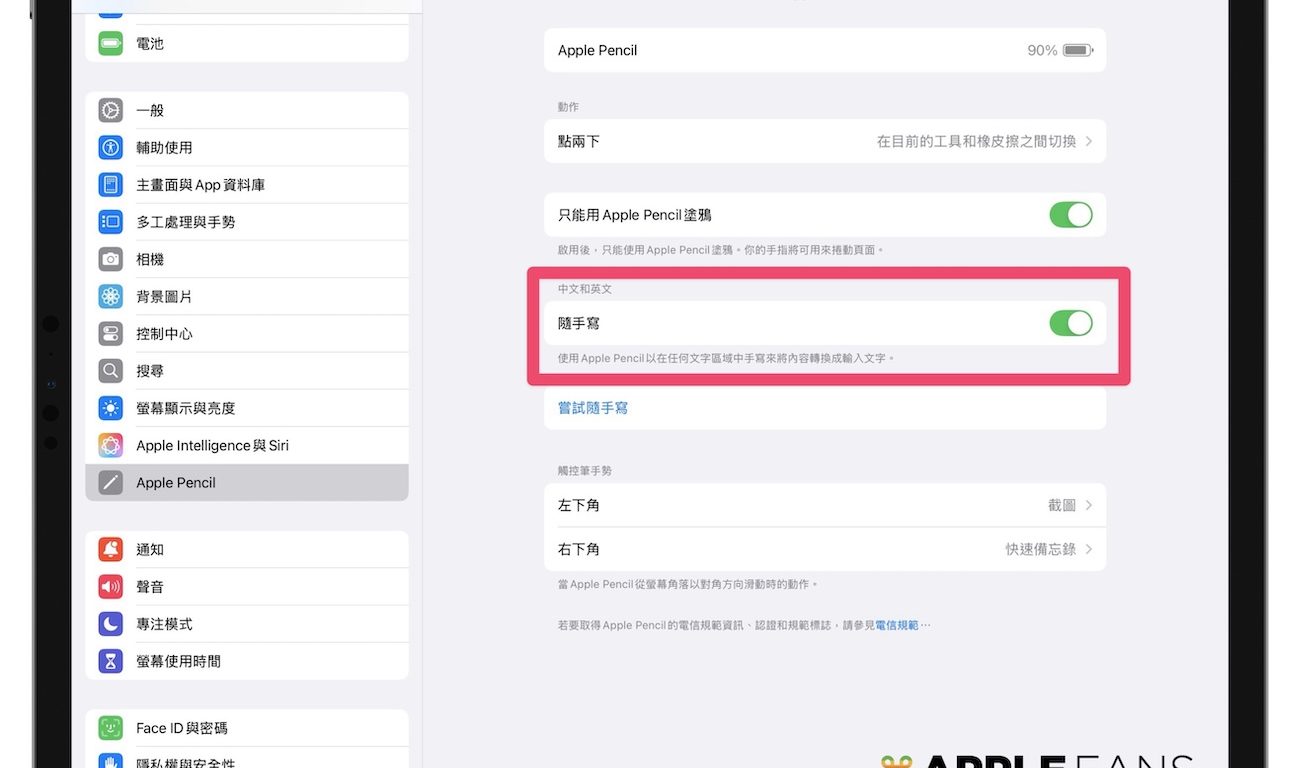Open 螢幕顯示與亮度 sidebar item
The image size is (1300, 768).
click(x=186, y=408)
